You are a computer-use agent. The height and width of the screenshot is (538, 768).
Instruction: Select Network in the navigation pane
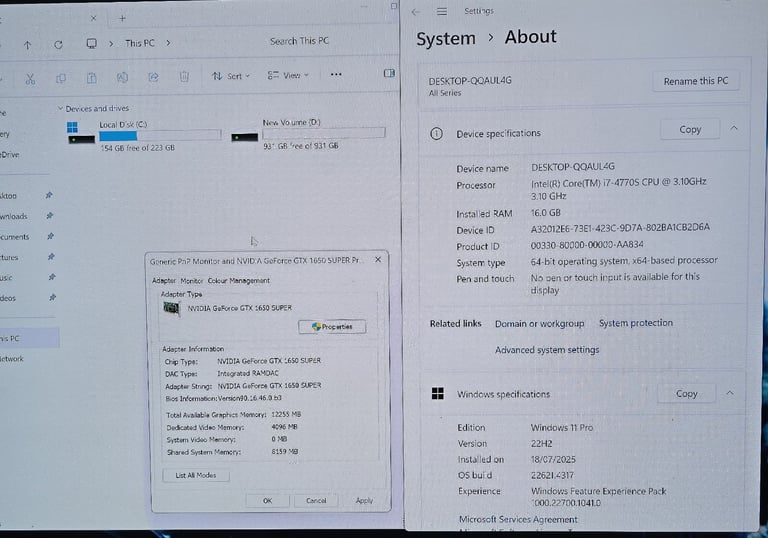point(12,359)
